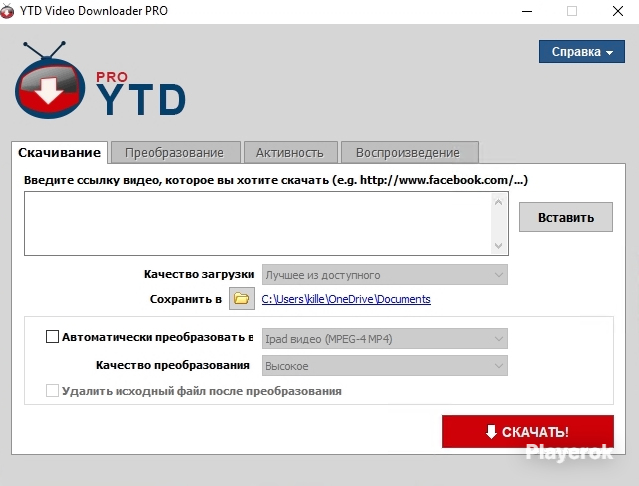Switch to the Преобразование tab
Image resolution: width=639 pixels, height=486 pixels.
(x=176, y=152)
